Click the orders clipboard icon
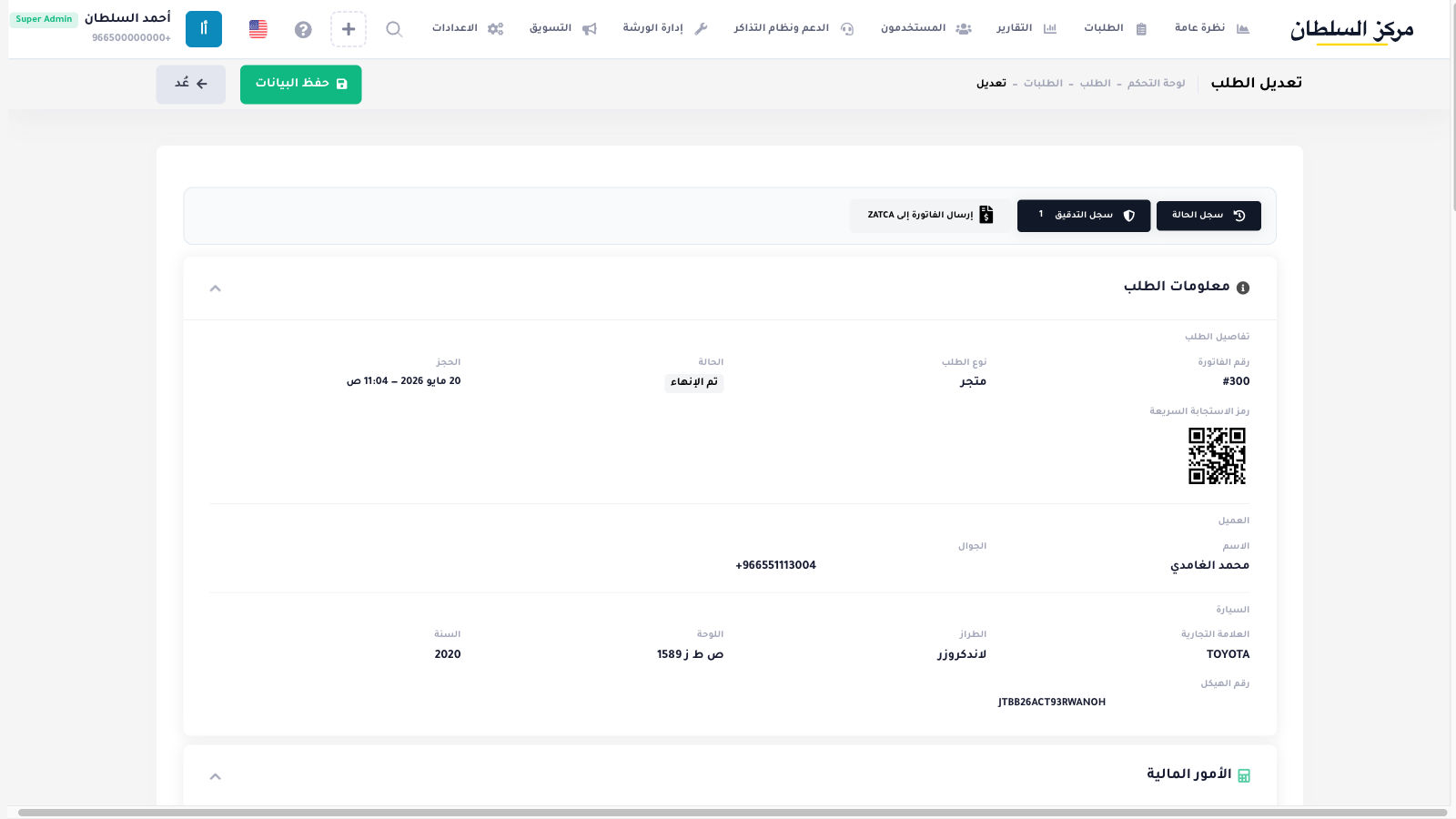1456x819 pixels. click(x=1141, y=29)
